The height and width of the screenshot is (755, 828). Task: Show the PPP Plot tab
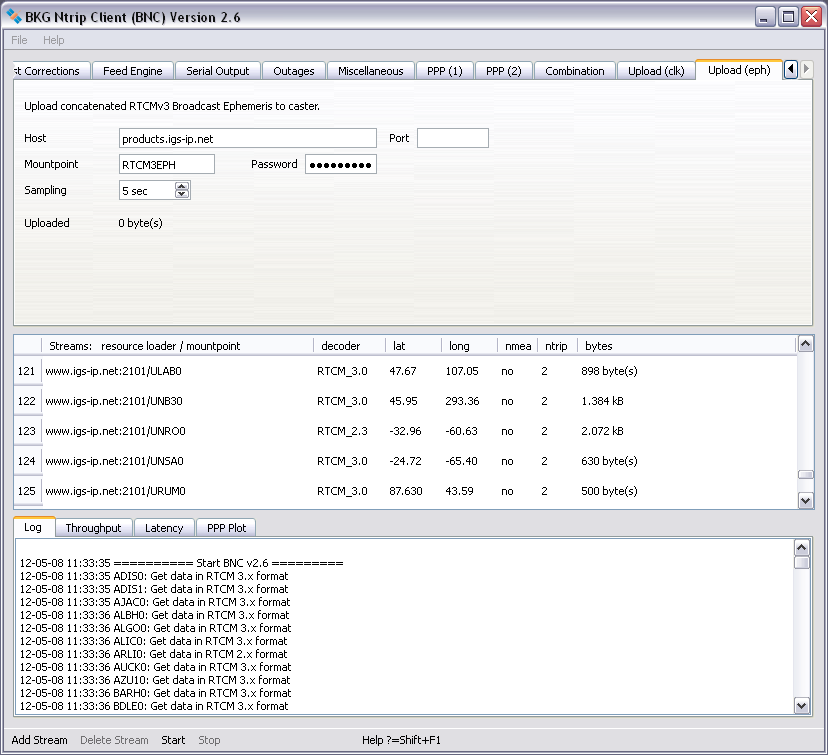pos(225,528)
